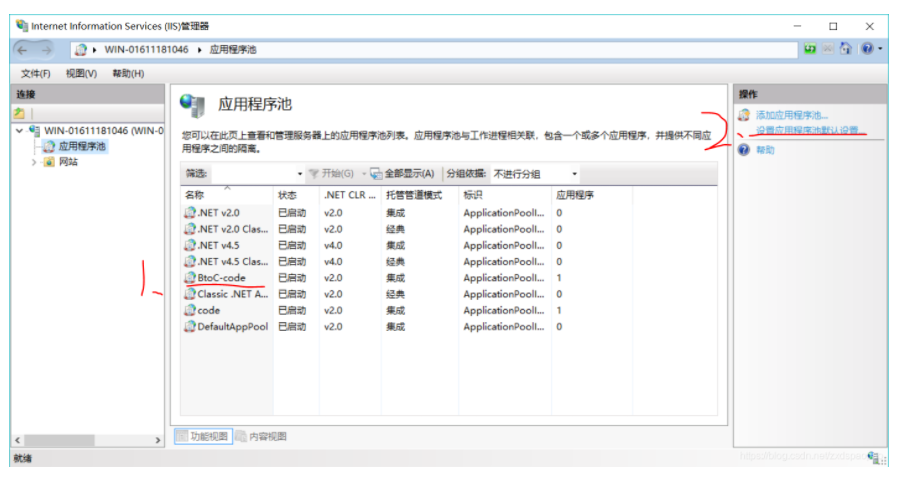Viewport: 903px width, 477px height.
Task: Open the 文件(F) menu
Action: [x=35, y=74]
